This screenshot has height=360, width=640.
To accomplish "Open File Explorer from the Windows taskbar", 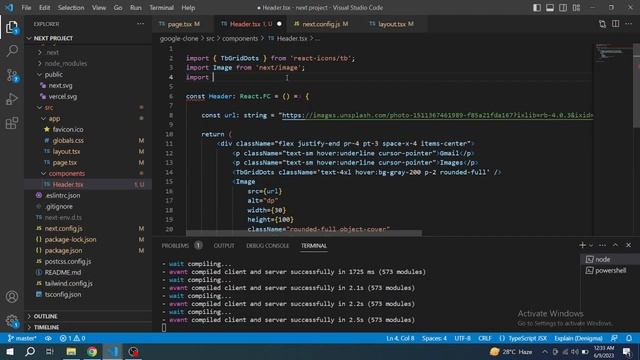I will (71, 352).
